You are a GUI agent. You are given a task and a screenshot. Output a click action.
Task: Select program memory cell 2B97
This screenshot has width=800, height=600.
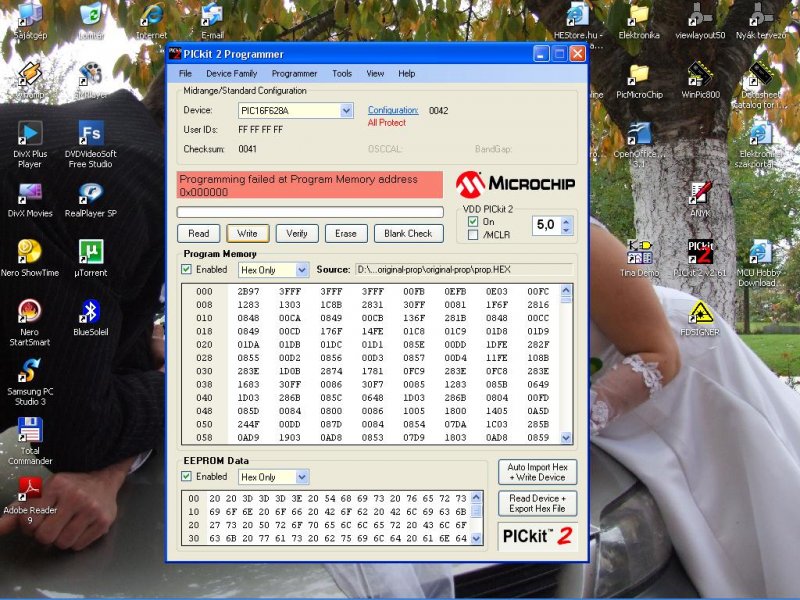click(248, 291)
